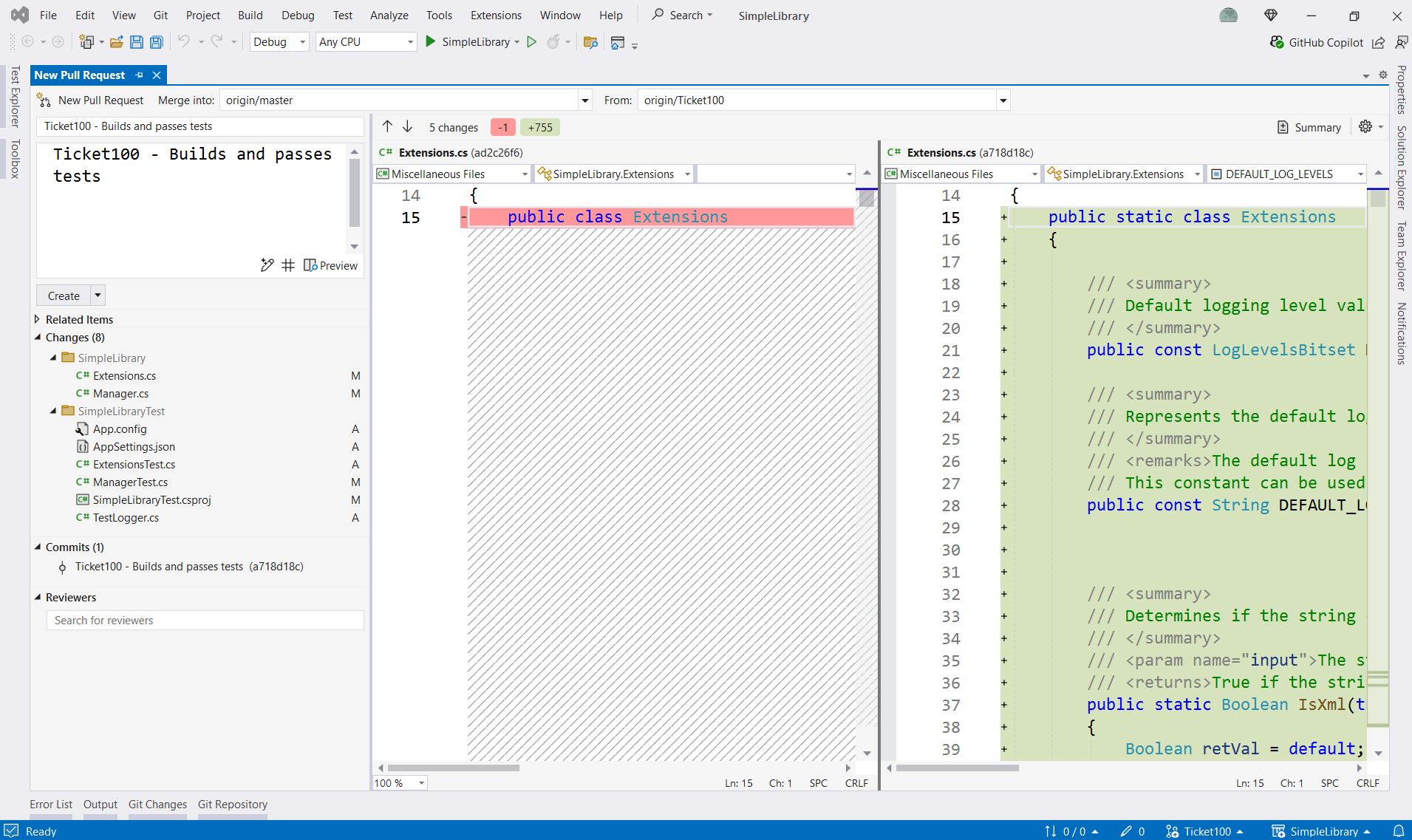Open the diff view settings gear
The image size is (1412, 840).
(1365, 127)
